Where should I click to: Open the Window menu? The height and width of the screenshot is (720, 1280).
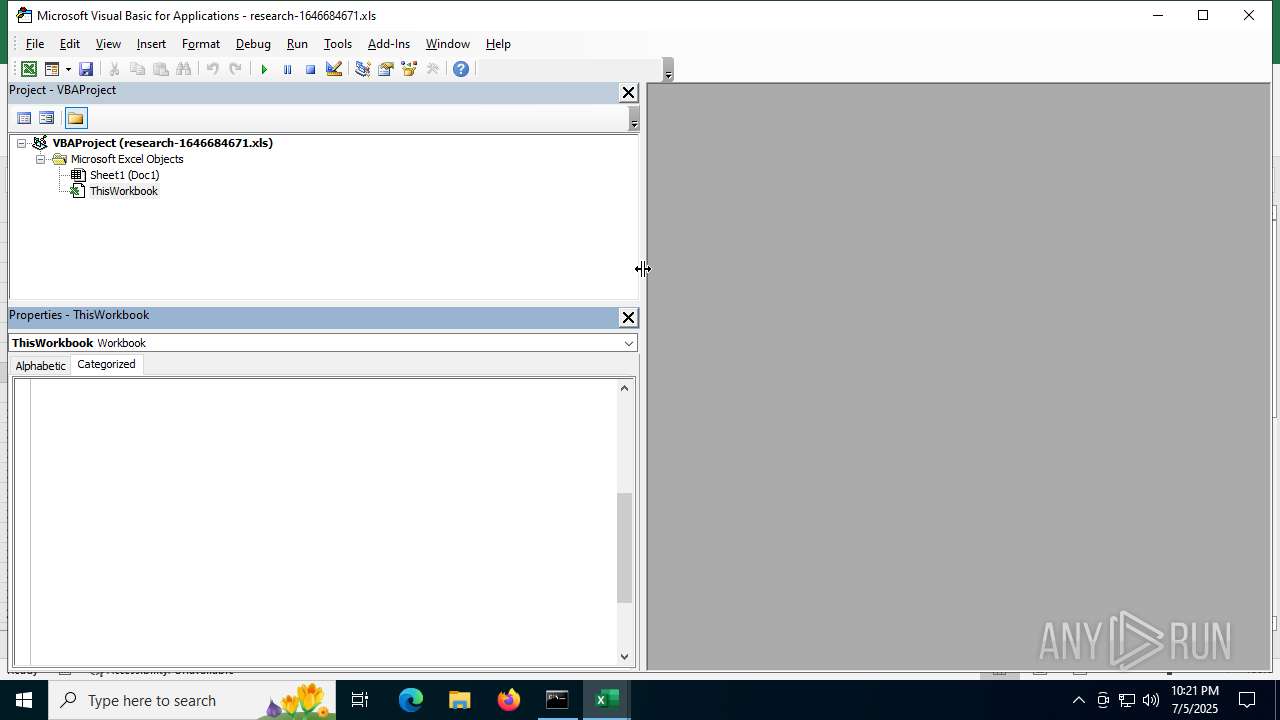(x=448, y=44)
